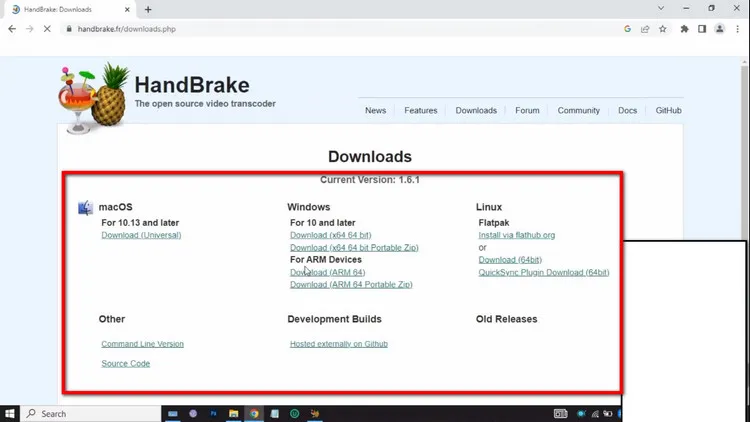Screen dimensions: 750x422
Task: Close the HandBrake Downloads tab
Action: [127, 10]
